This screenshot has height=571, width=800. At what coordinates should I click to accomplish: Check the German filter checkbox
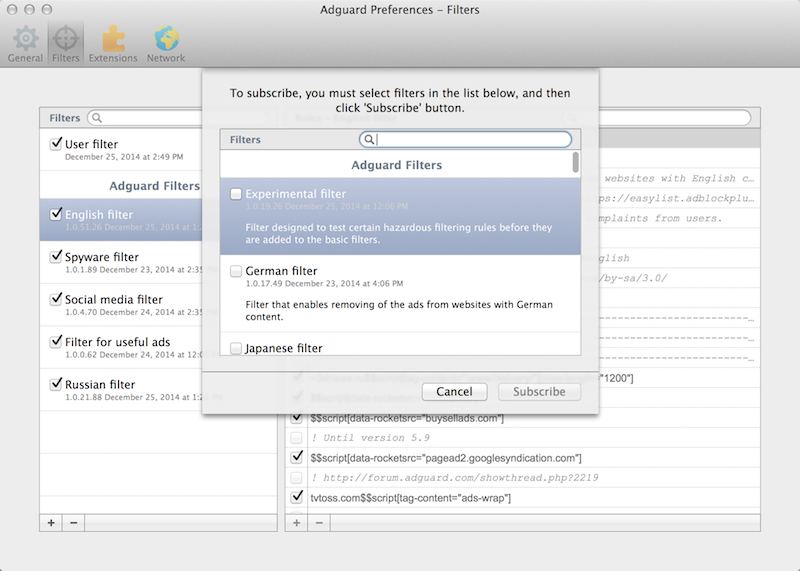pos(236,271)
